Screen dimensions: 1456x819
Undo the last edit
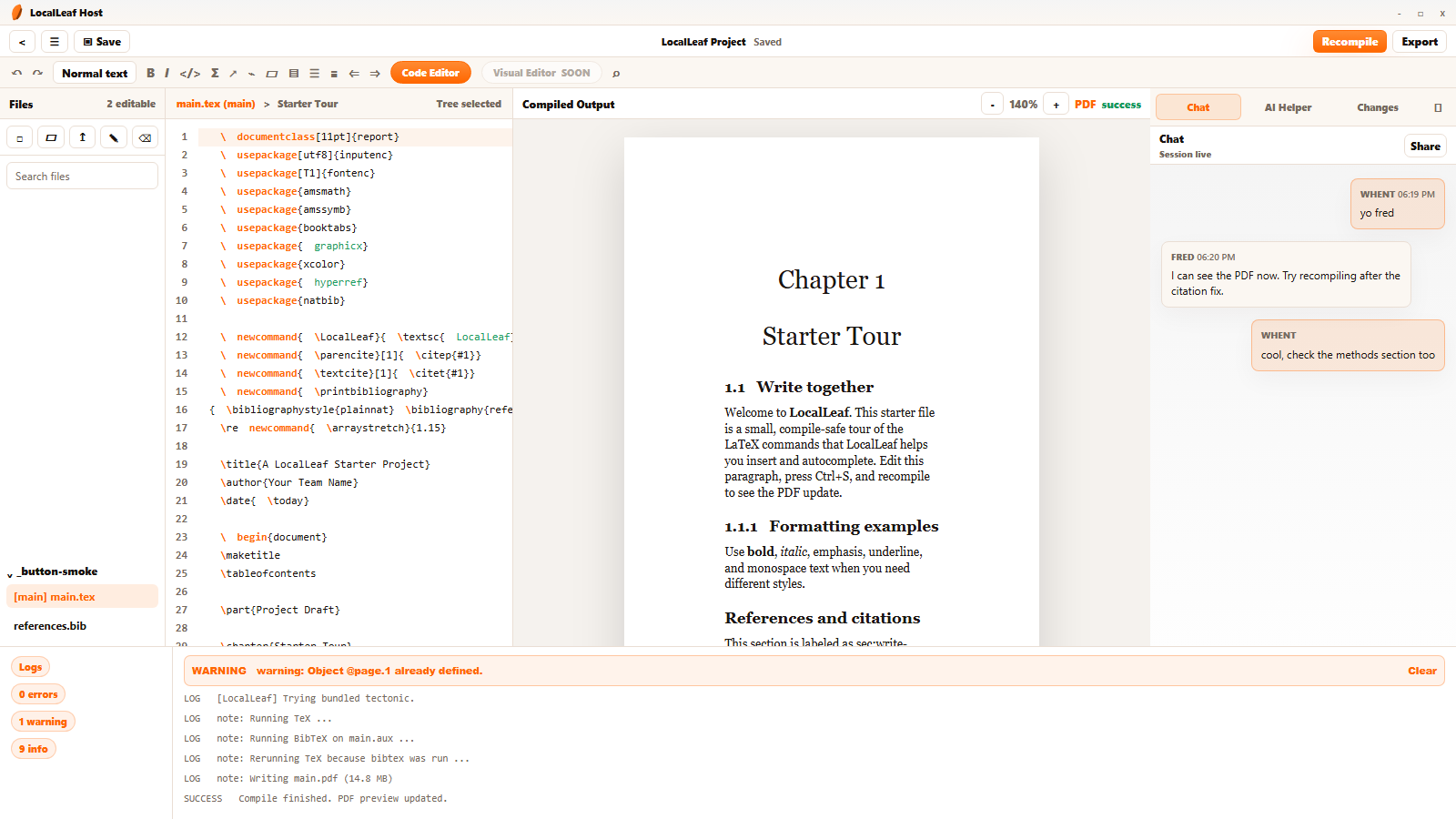[x=16, y=73]
